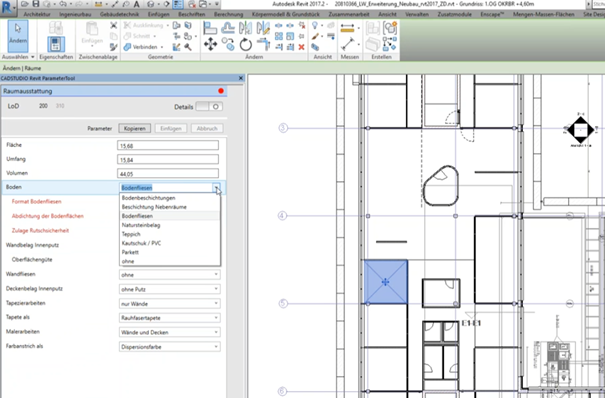Open the Wandfliesen dropdown
The height and width of the screenshot is (398, 605).
(170, 275)
